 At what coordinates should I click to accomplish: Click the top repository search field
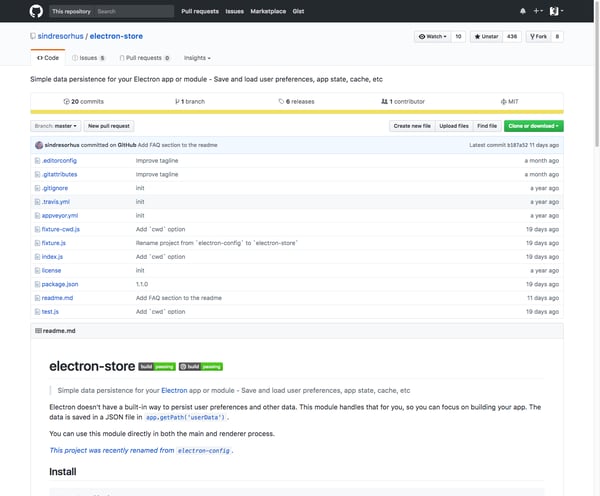tap(134, 11)
